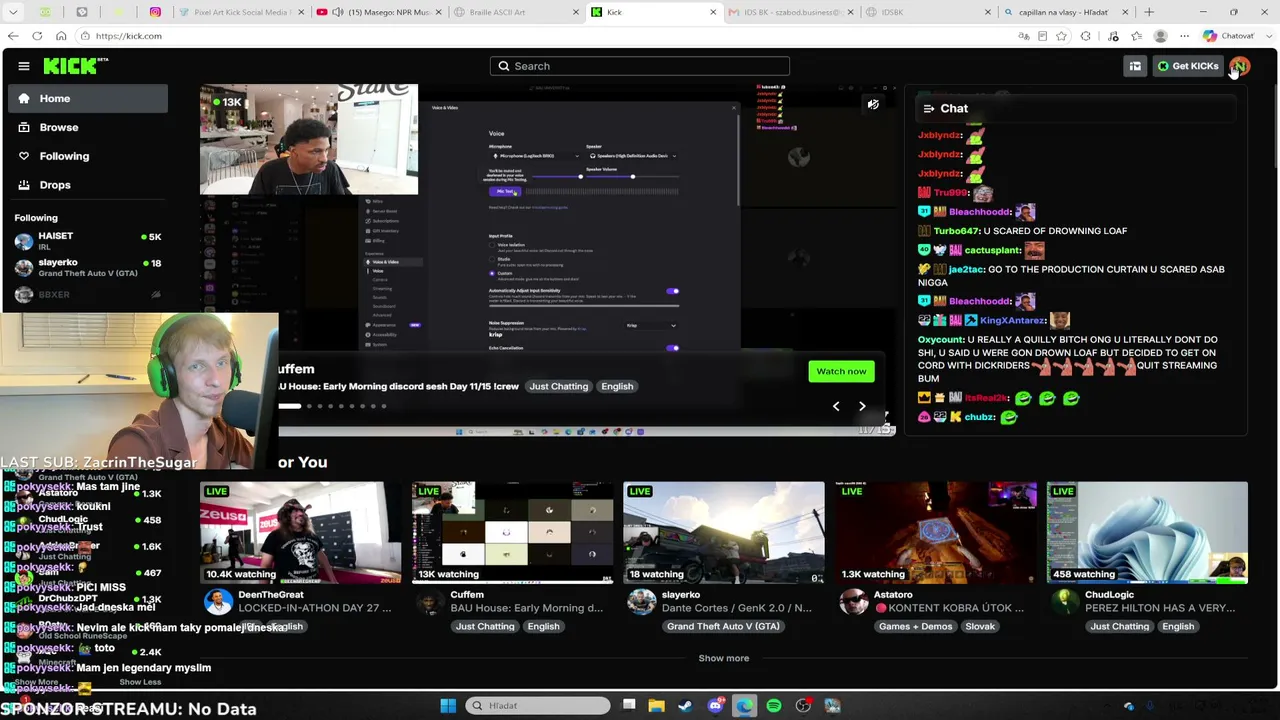Switch to the pinned Instagram tab

tap(155, 12)
